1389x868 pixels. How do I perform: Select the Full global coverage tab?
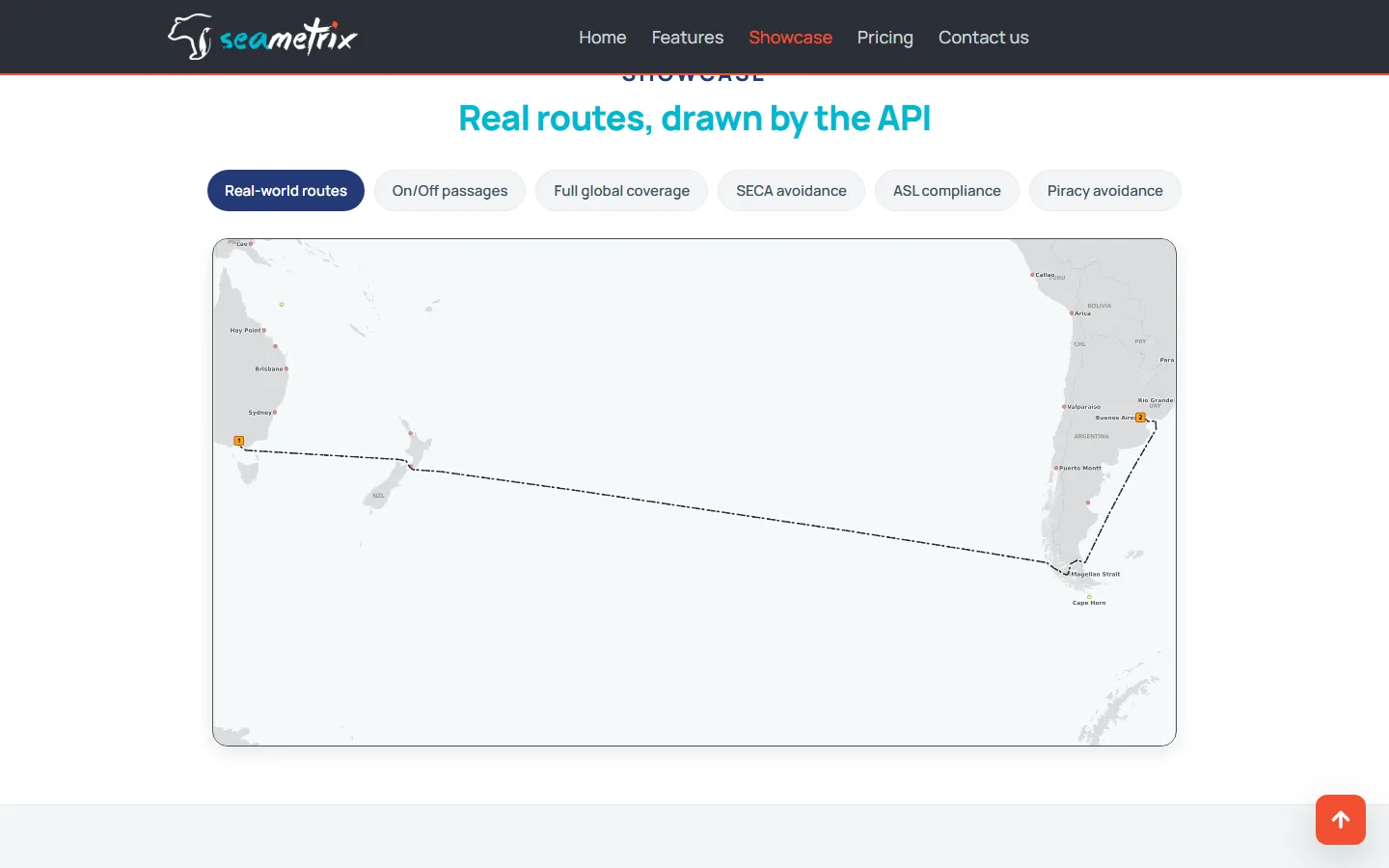(x=621, y=191)
